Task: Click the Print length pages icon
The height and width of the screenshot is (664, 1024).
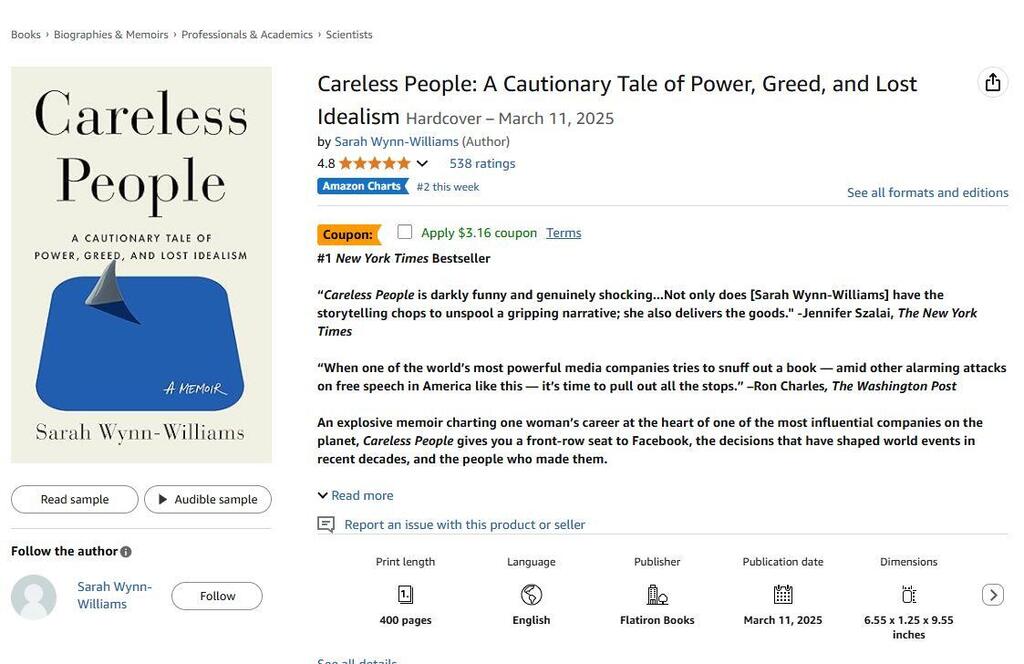Action: coord(406,595)
